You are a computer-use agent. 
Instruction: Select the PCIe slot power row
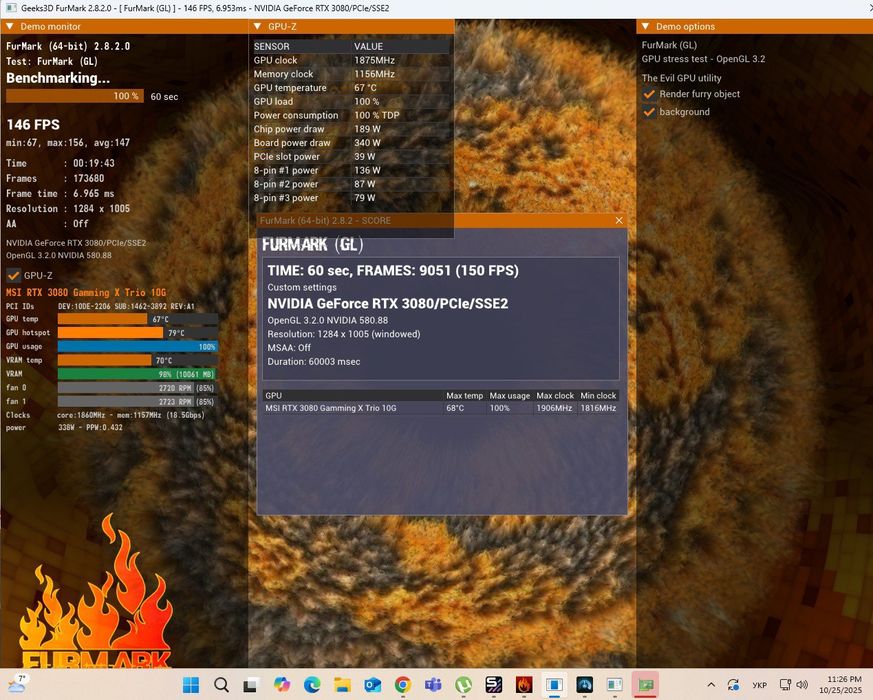point(351,156)
